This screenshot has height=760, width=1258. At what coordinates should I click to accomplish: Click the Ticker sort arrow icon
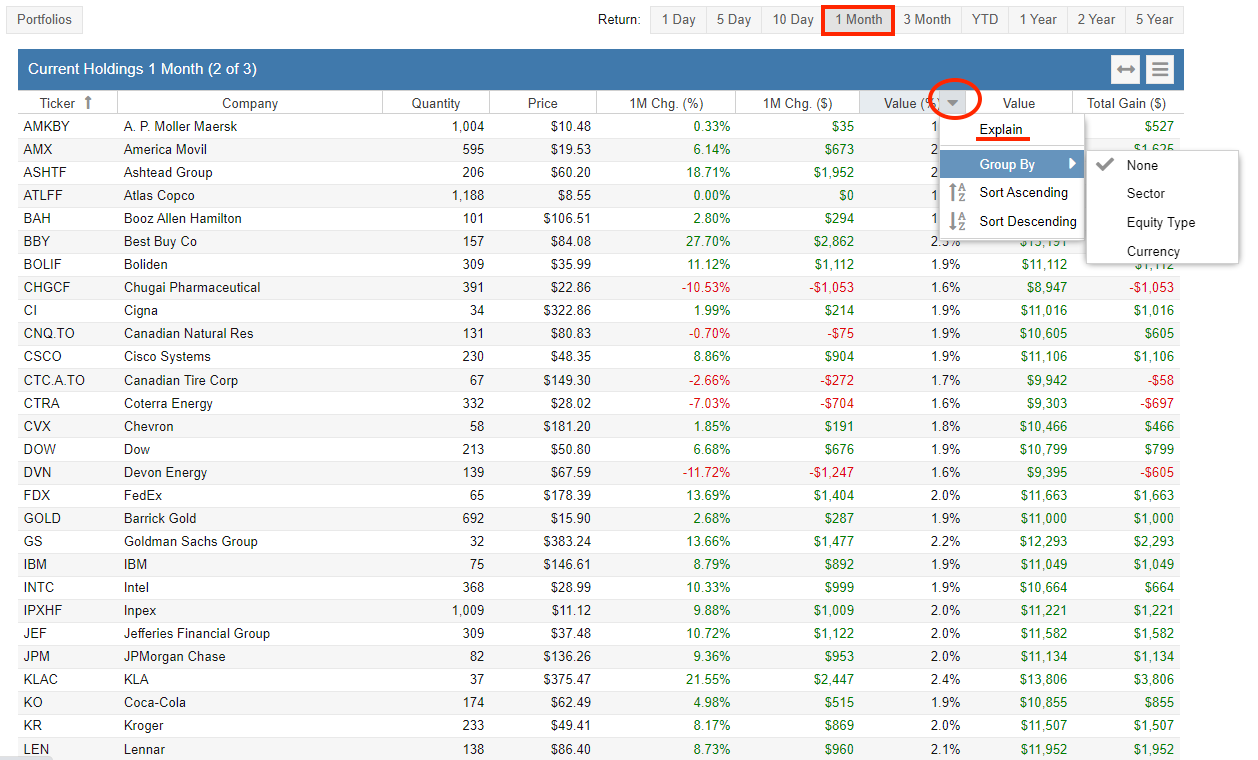click(88, 103)
